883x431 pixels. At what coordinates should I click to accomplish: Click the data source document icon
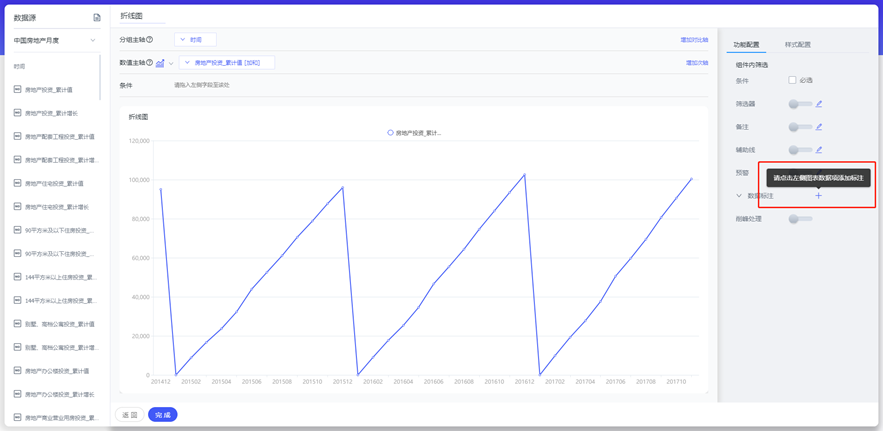click(x=97, y=18)
